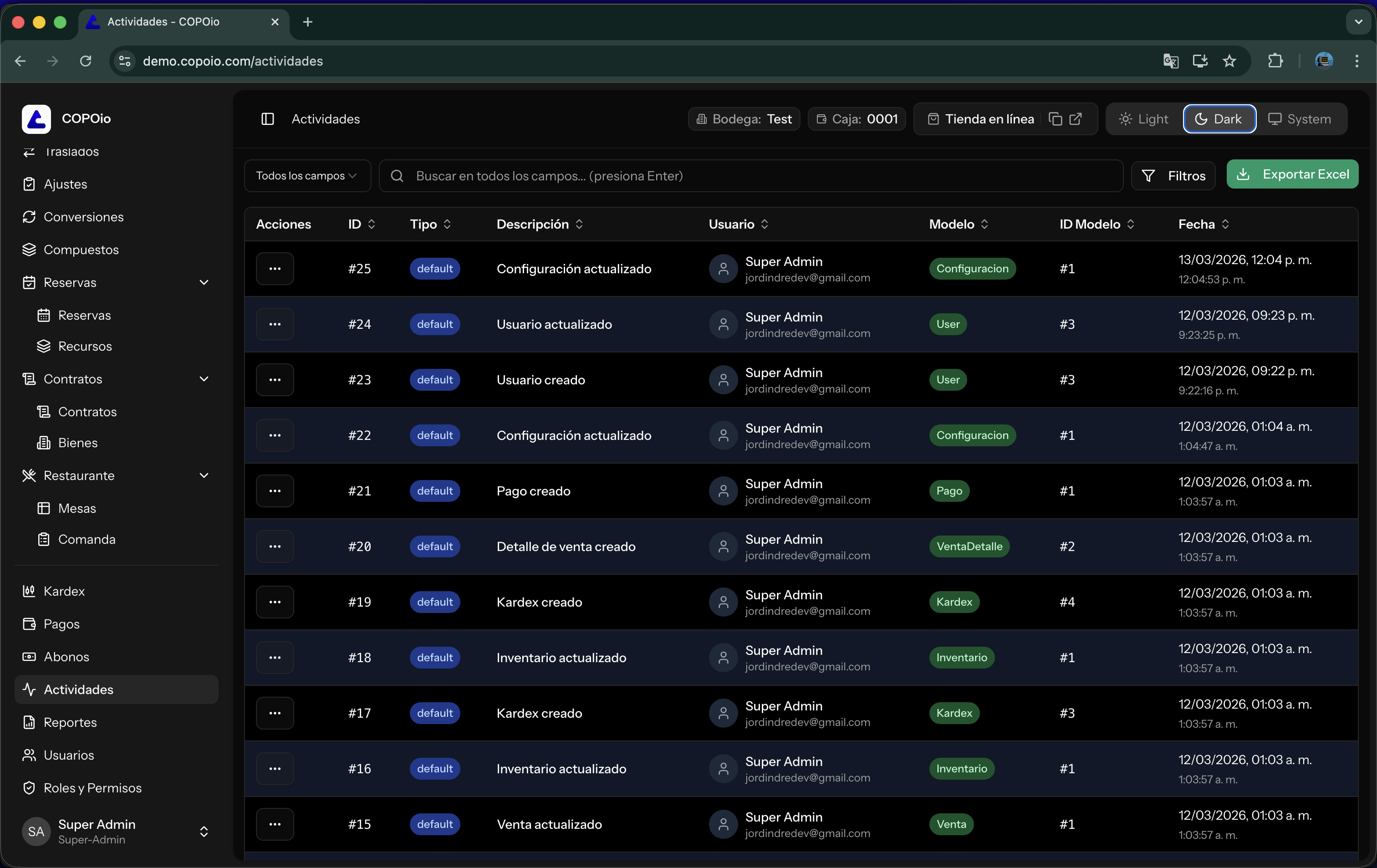This screenshot has width=1377, height=868.
Task: Open the Todos los campos dropdown
Action: [307, 175]
